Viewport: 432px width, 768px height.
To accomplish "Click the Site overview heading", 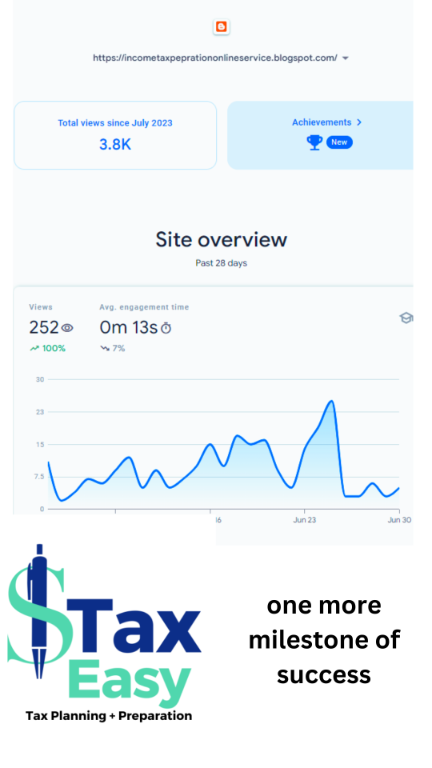I will coord(221,240).
